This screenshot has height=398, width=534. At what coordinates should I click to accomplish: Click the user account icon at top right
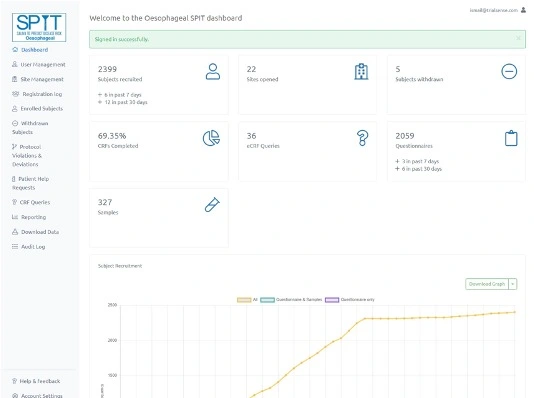click(x=523, y=10)
